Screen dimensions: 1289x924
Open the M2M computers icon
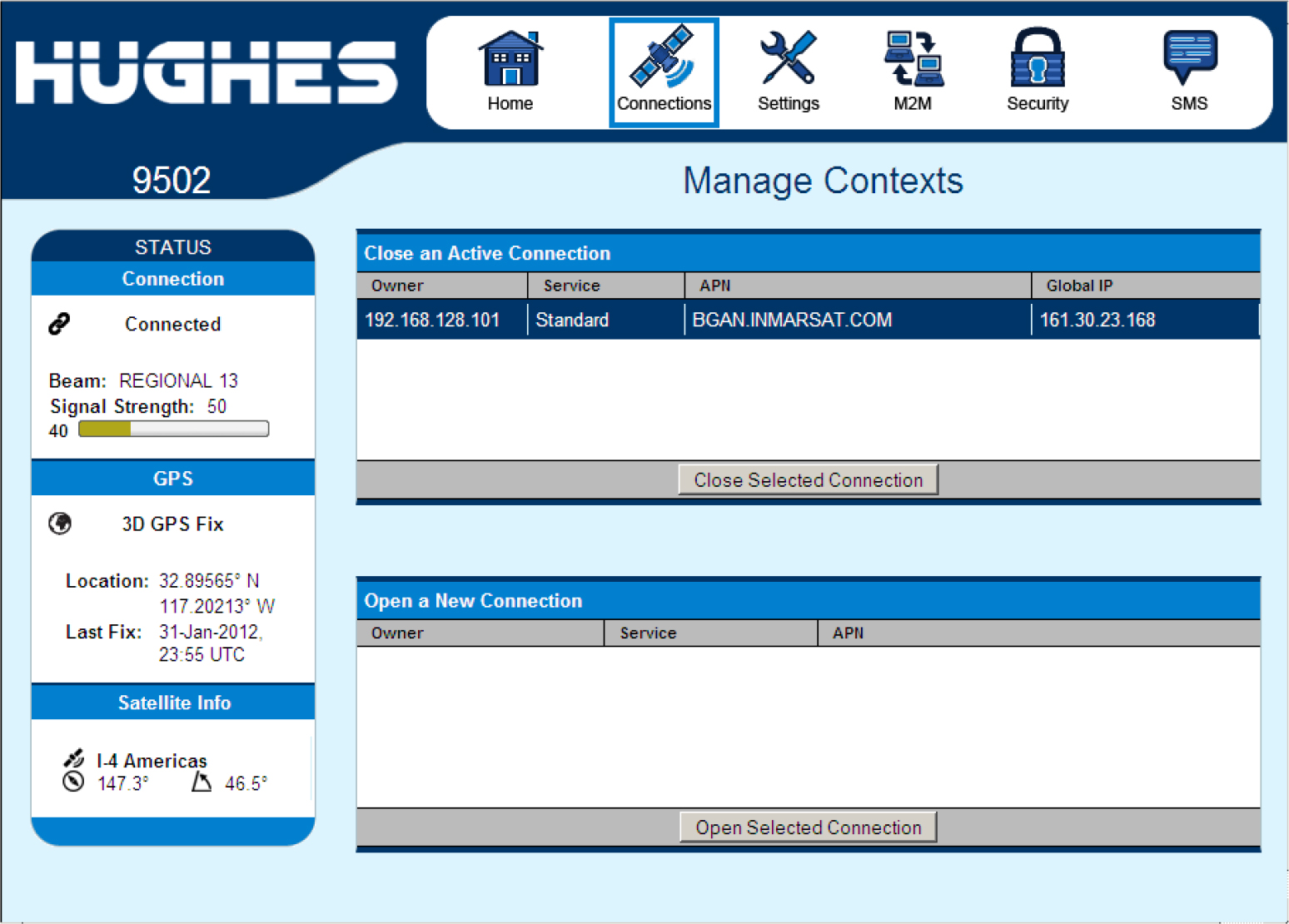tap(913, 58)
